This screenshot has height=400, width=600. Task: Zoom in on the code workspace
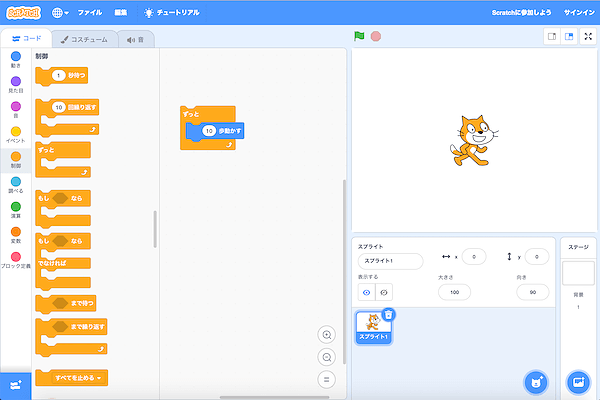(326, 335)
